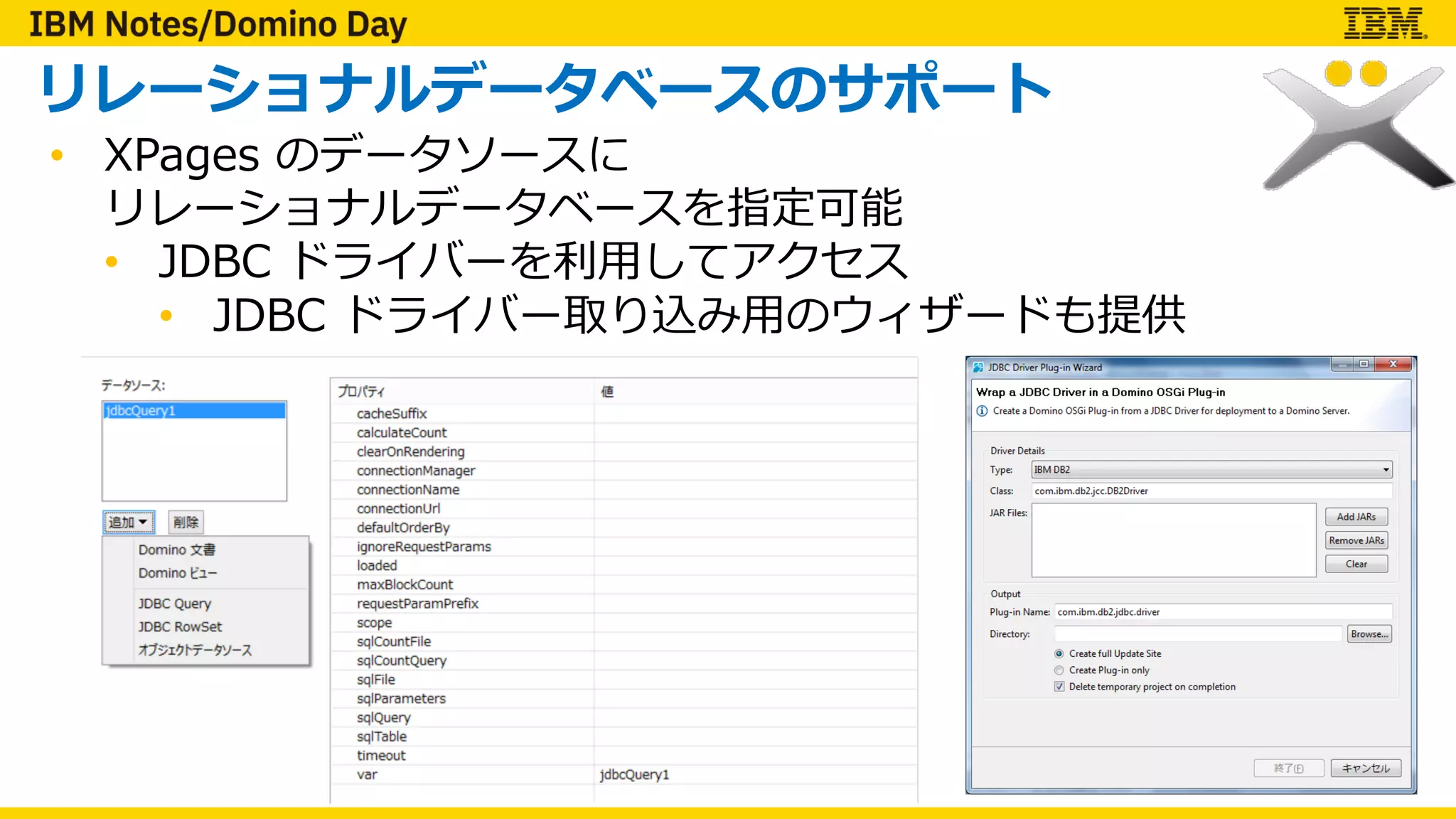
Task: Select the cacheSuffix property row
Action: (624, 414)
